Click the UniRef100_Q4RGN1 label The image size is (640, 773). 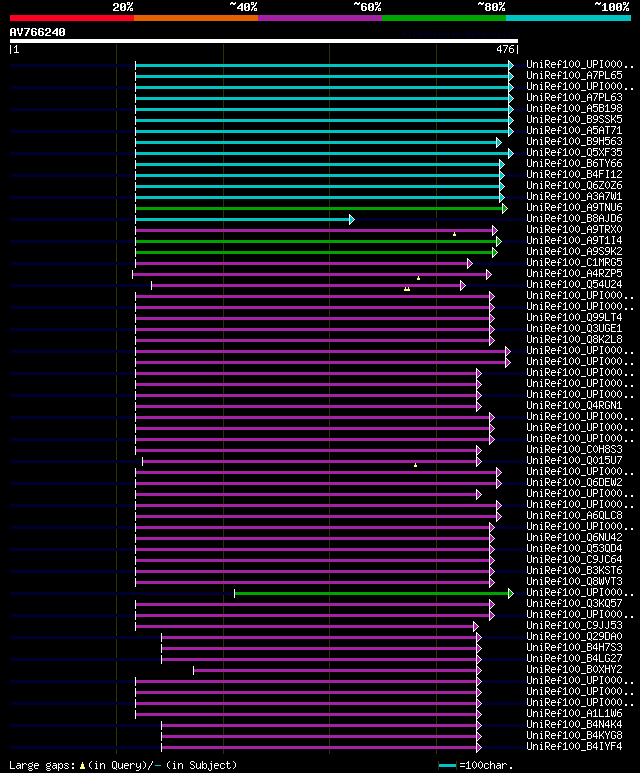(x=574, y=406)
